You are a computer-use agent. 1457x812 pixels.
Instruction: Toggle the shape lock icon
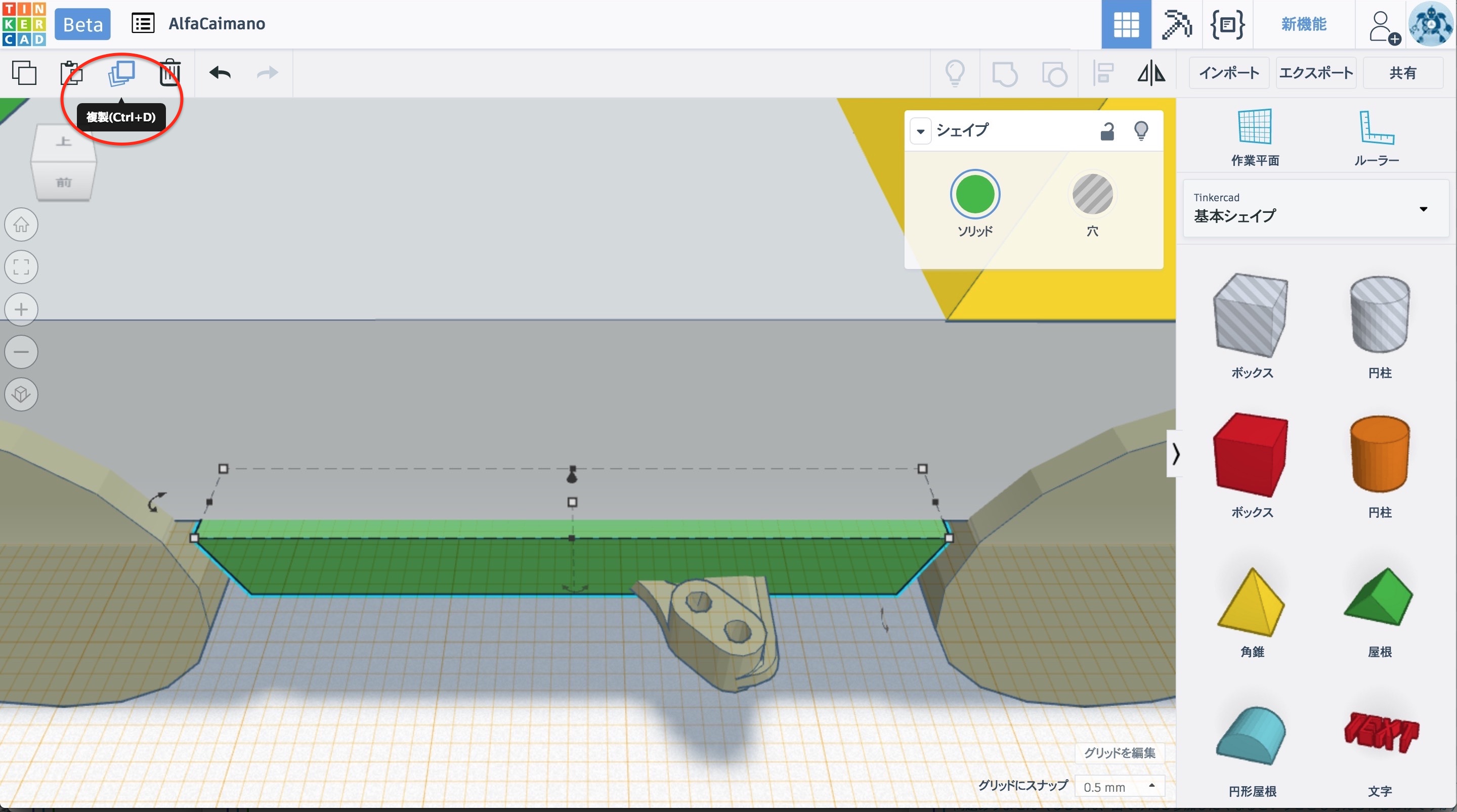[x=1106, y=131]
